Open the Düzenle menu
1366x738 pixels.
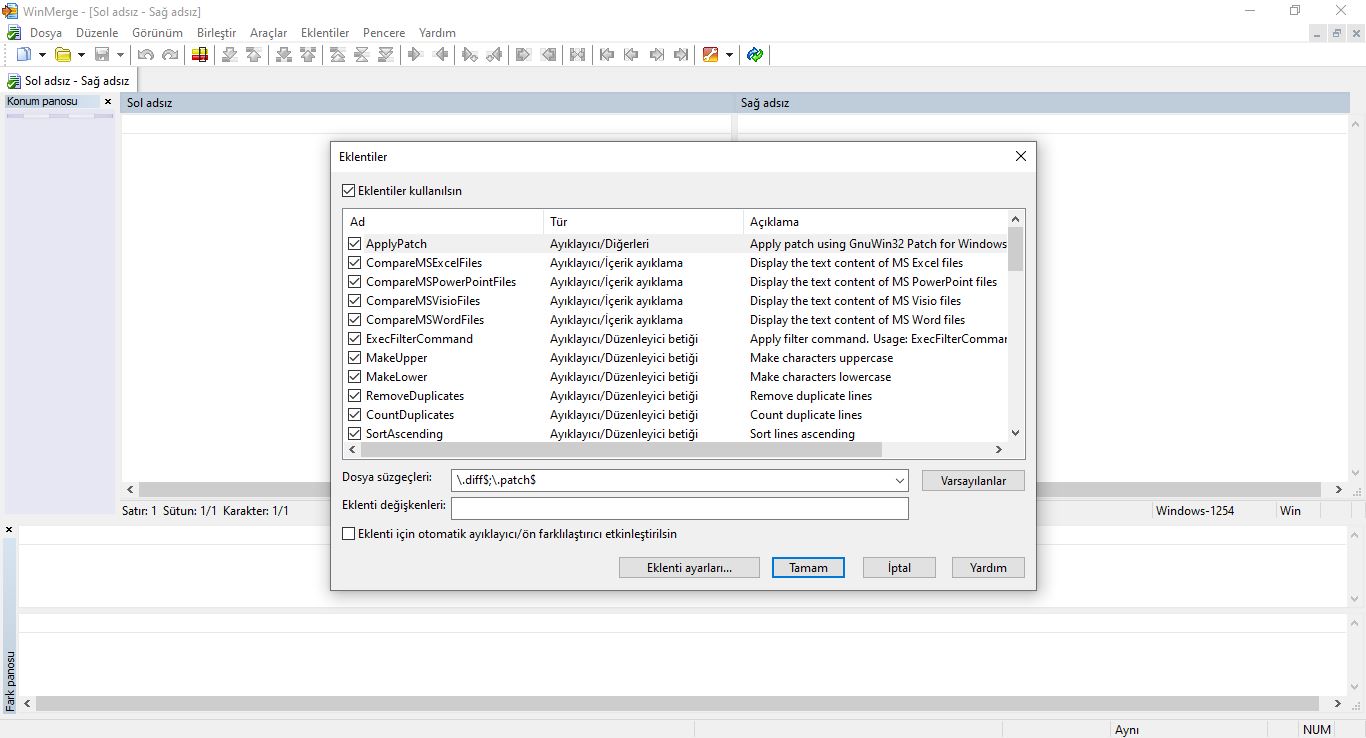coord(97,33)
